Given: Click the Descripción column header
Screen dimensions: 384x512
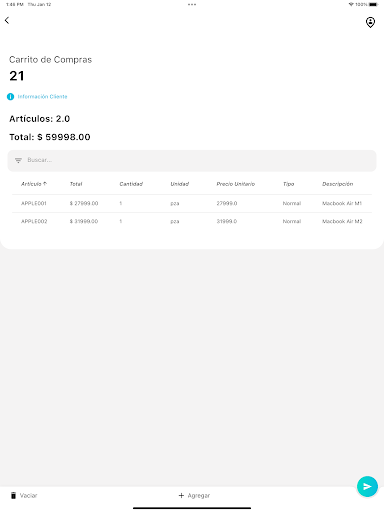Looking at the screenshot, I should coord(337,184).
